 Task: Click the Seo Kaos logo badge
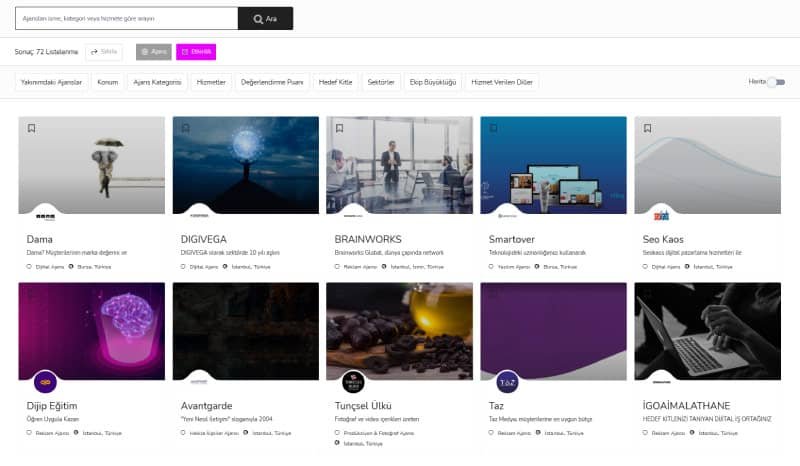coord(661,216)
